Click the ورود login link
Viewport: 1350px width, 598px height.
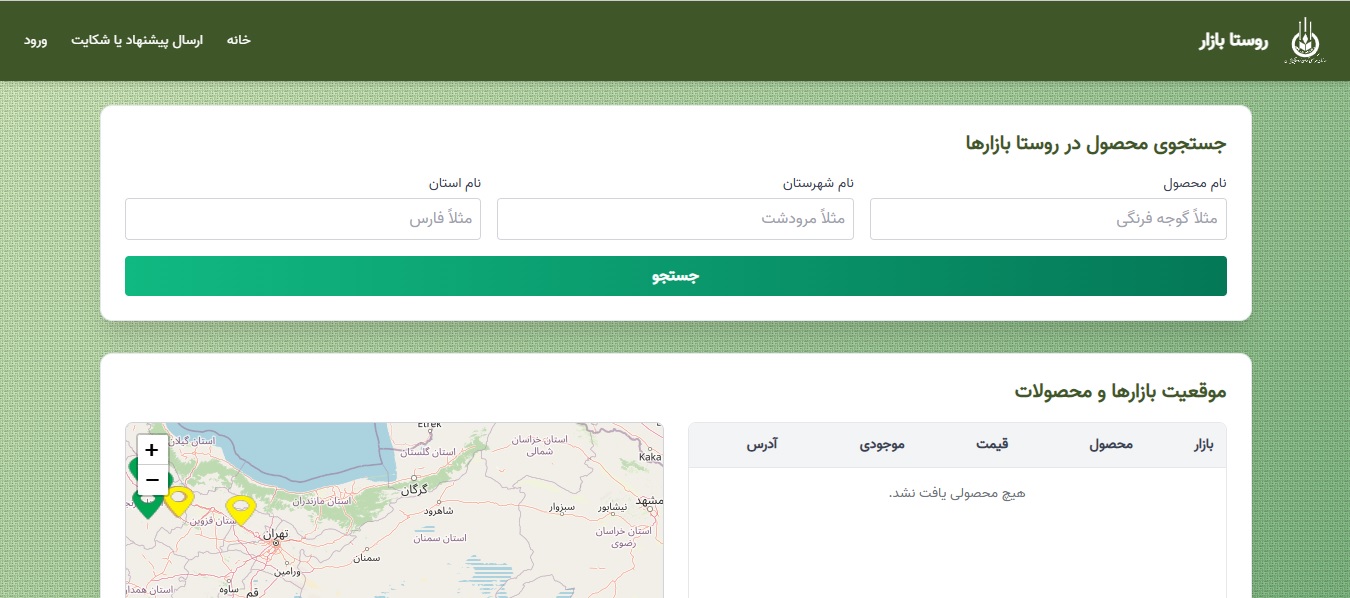[35, 40]
